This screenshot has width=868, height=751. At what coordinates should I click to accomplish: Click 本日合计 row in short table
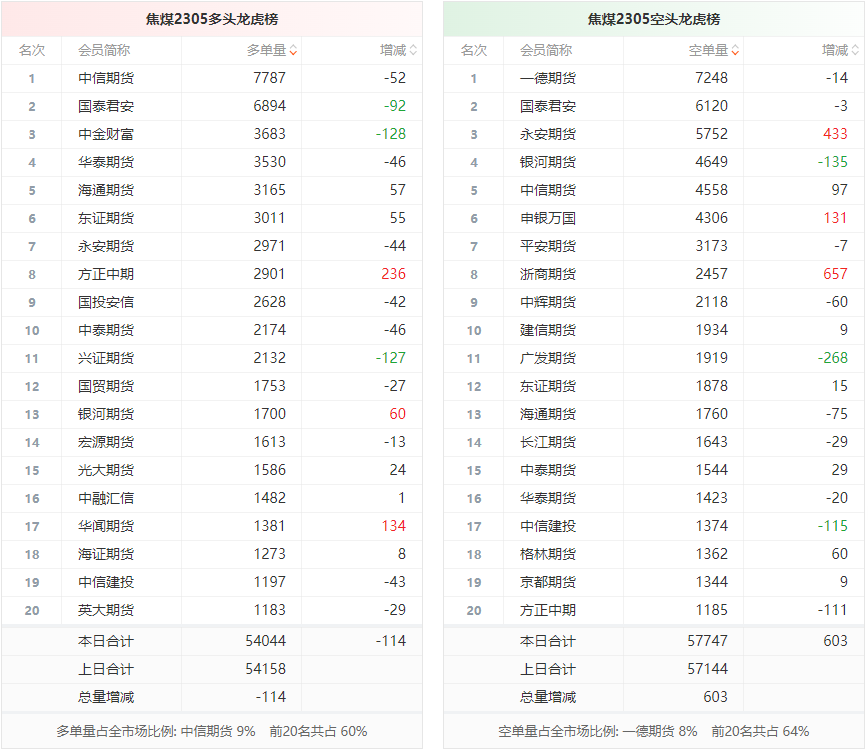pos(547,641)
